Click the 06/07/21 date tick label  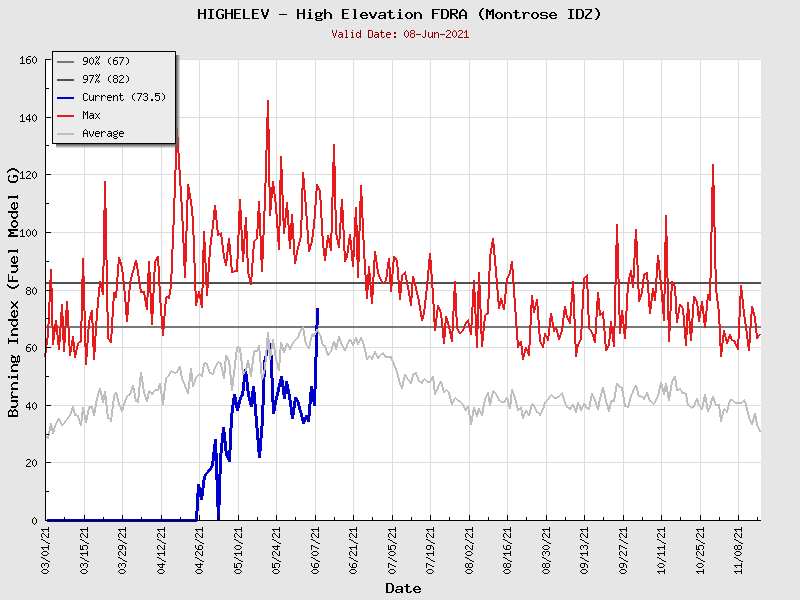(x=316, y=550)
